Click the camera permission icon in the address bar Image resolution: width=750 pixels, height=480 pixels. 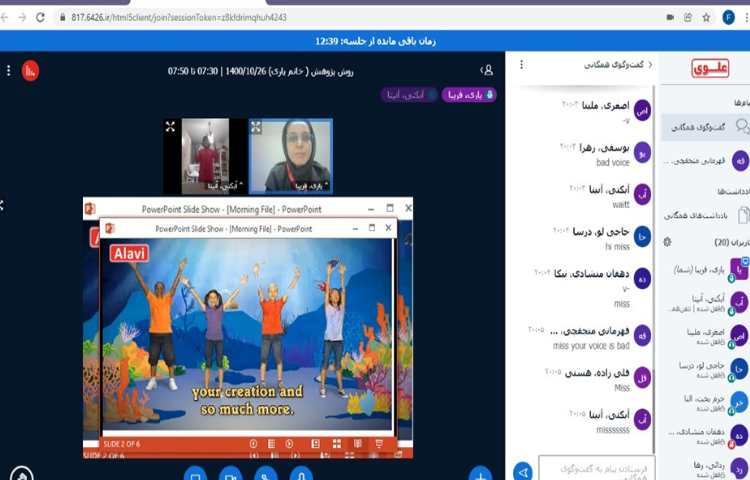tap(670, 17)
